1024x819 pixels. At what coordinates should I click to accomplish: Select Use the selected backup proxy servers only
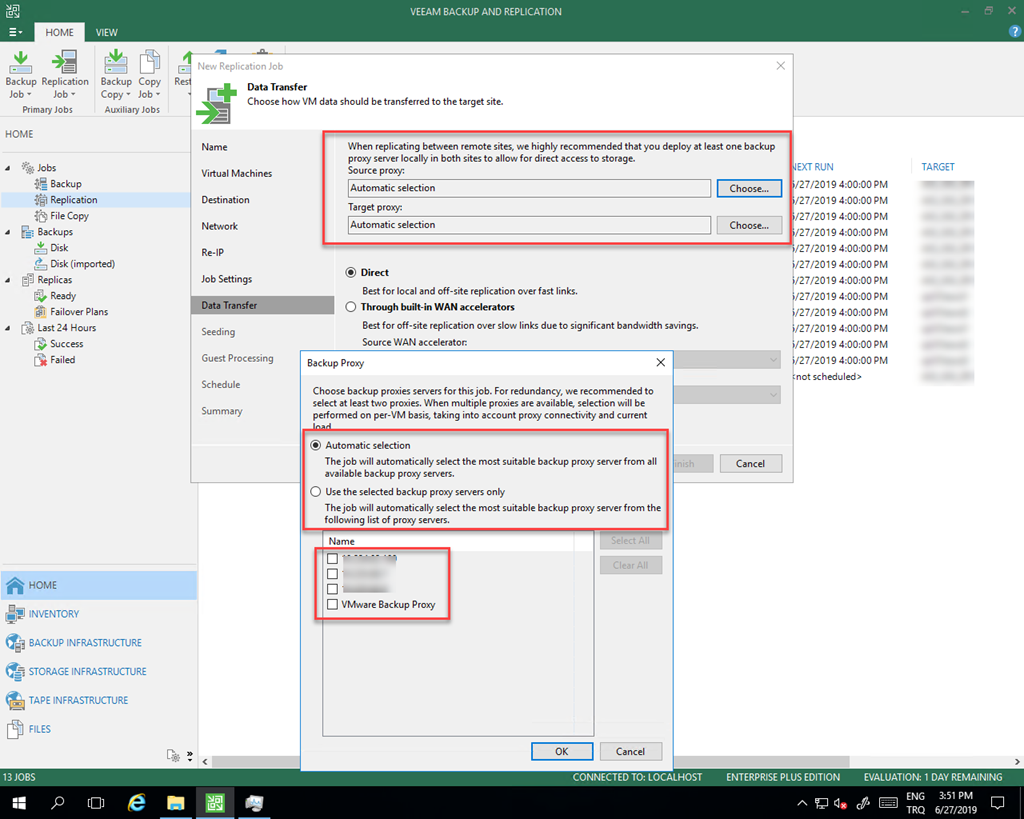coord(316,492)
